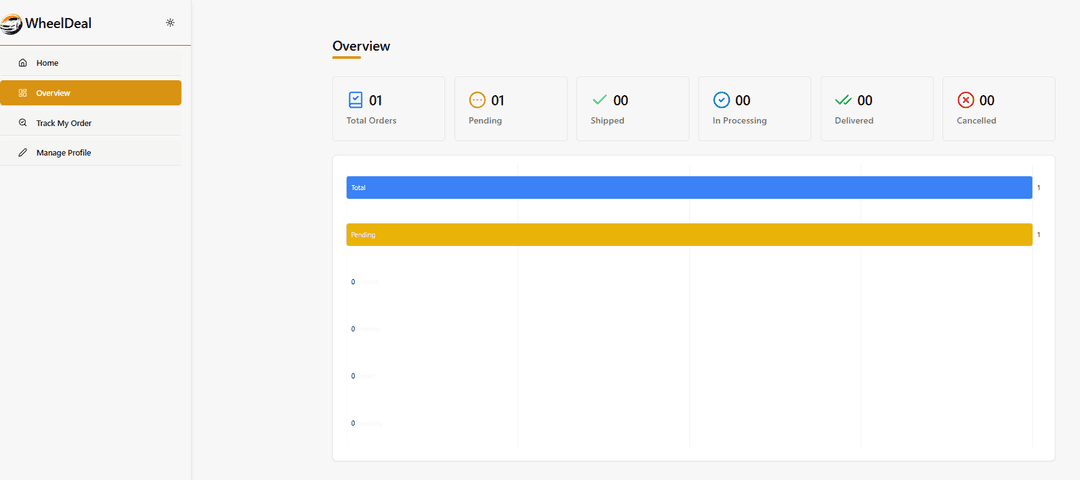The width and height of the screenshot is (1080, 480).
Task: Click the Pending orders circle icon
Action: point(477,100)
